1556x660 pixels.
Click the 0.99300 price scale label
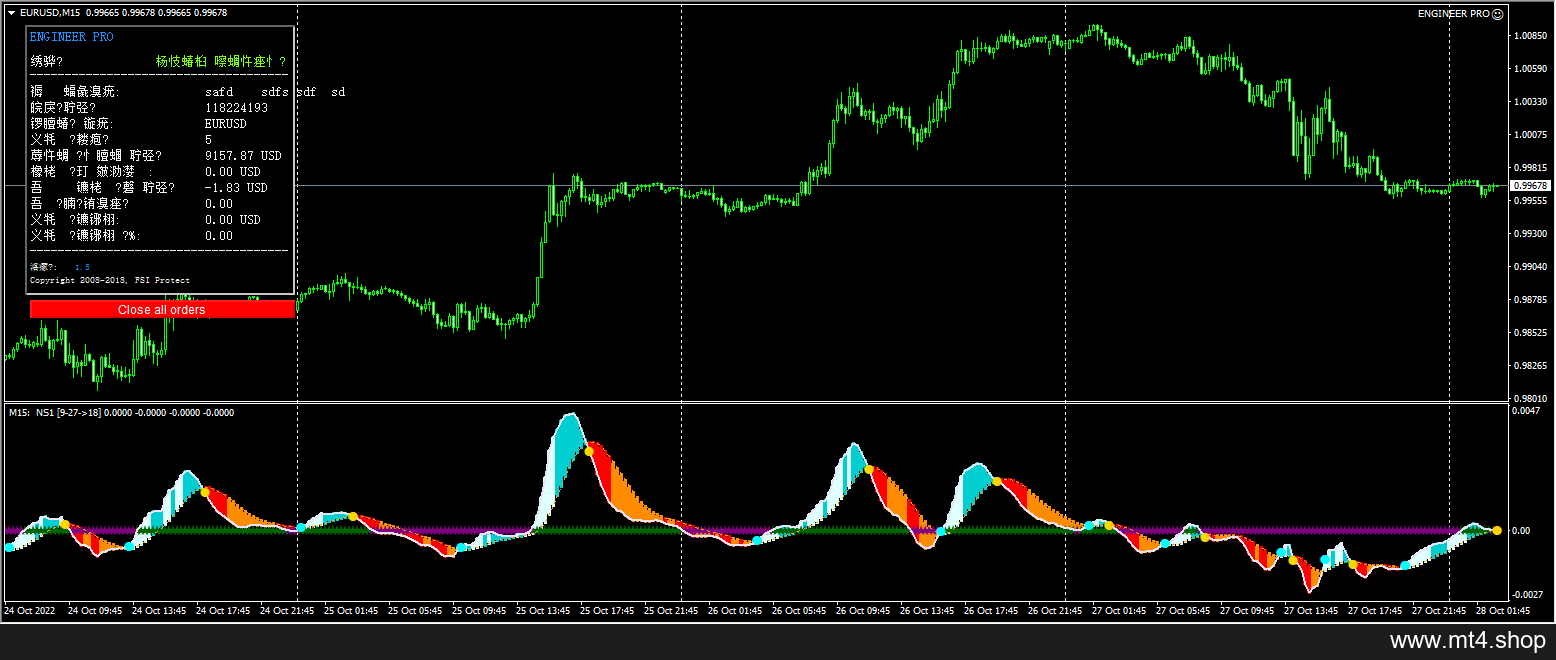(1532, 234)
